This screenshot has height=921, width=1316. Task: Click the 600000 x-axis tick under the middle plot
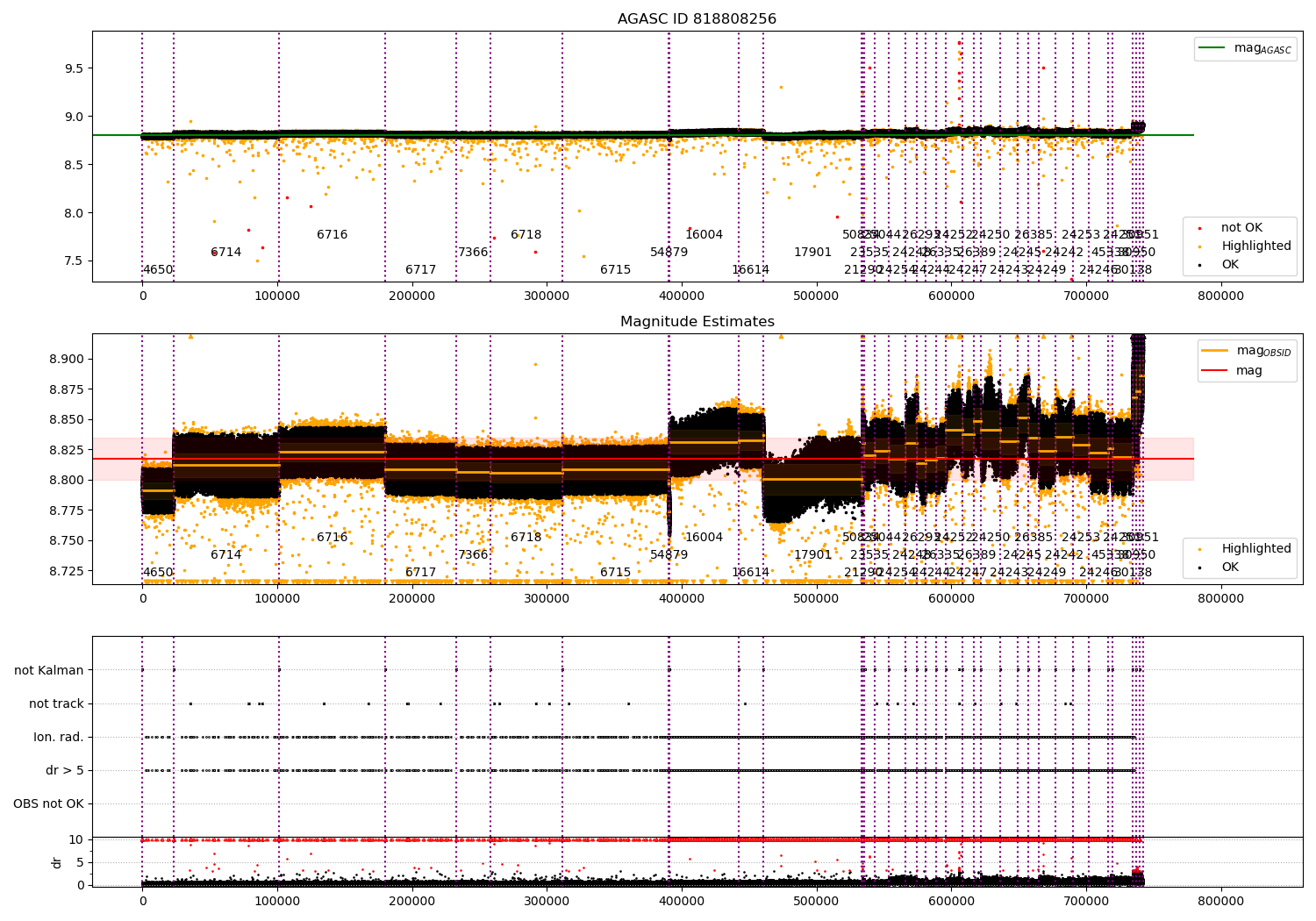952,599
